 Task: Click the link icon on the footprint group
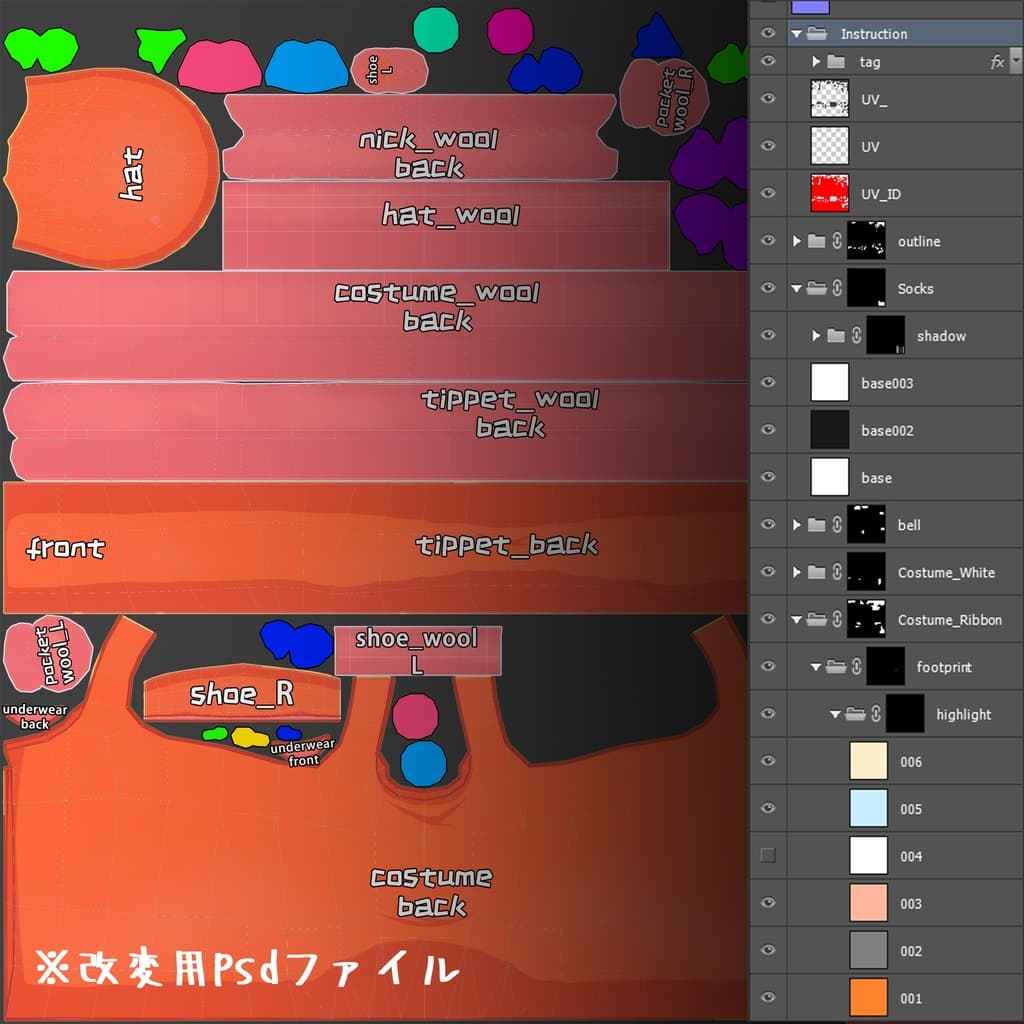click(857, 668)
